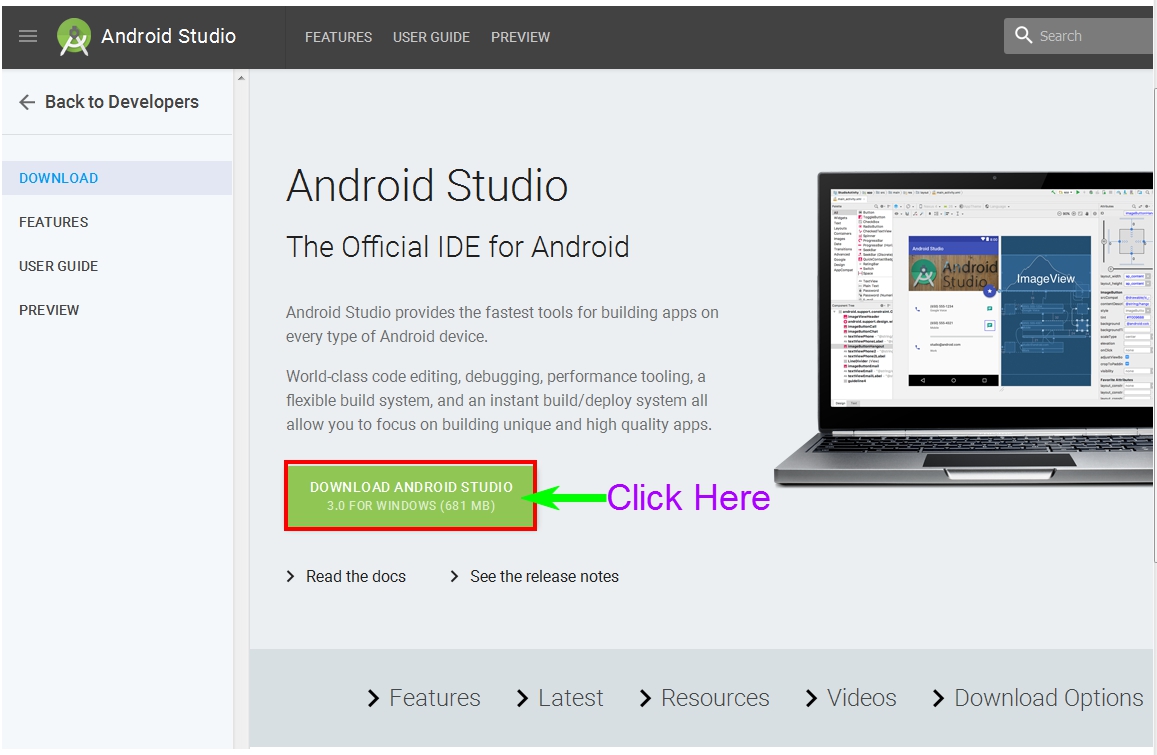Click the arrow icon next to Resources
Viewport: 1157px width, 755px height.
[644, 698]
